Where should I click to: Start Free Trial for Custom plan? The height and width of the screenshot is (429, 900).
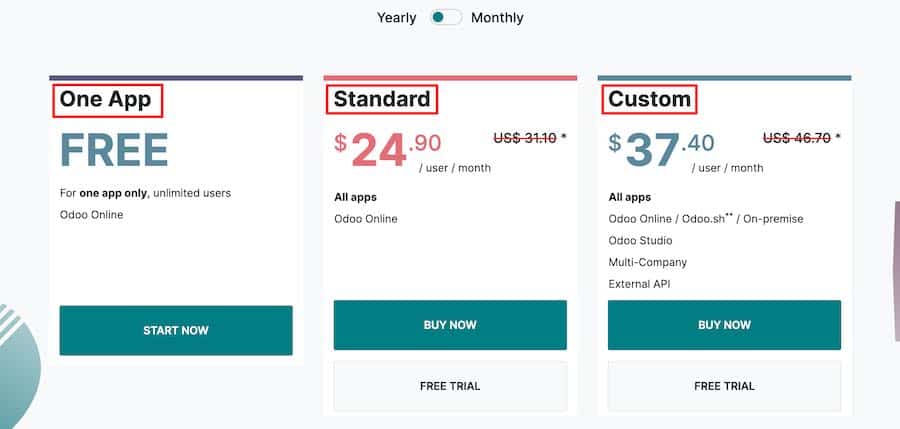point(724,385)
